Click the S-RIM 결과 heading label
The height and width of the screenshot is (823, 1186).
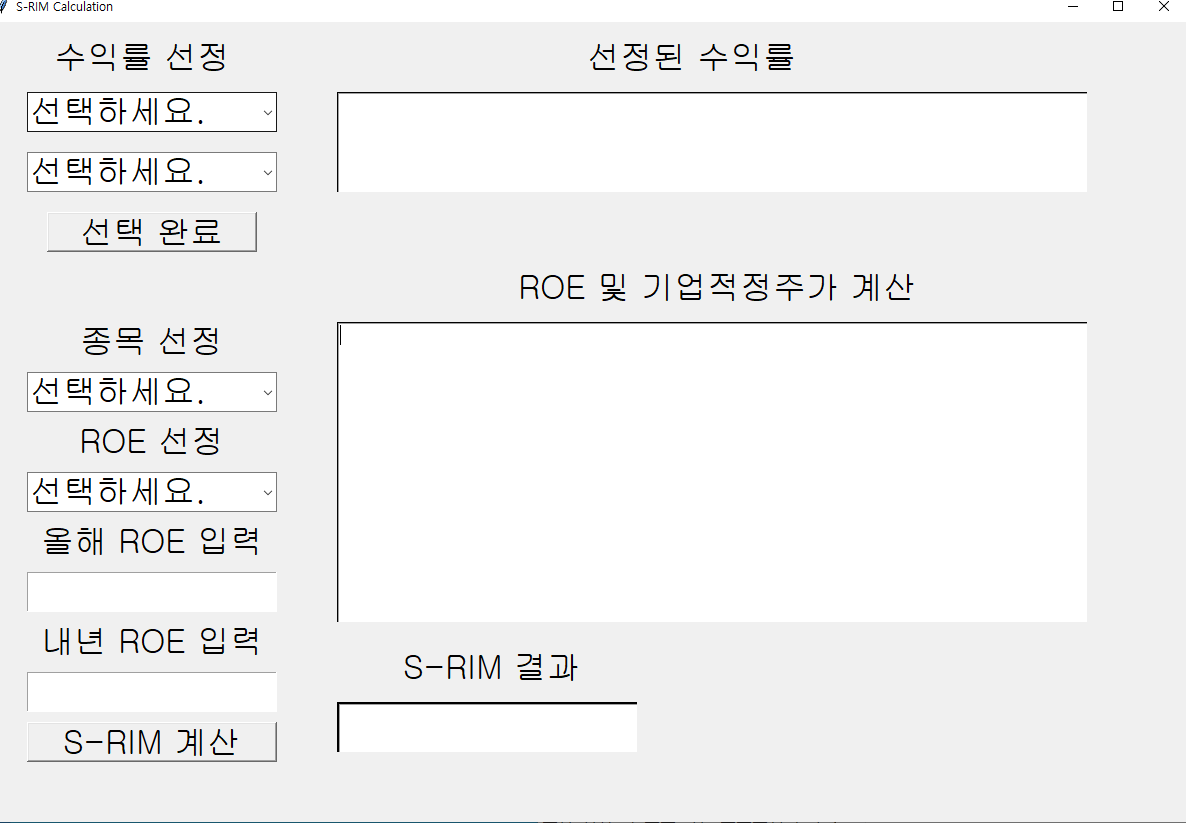(488, 667)
